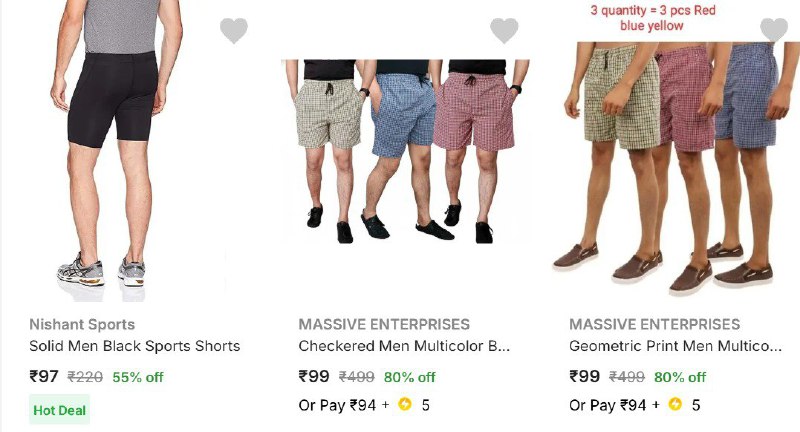Open Checkered Men Multicolor product title
Viewport: 800px width, 432px height.
coord(404,346)
